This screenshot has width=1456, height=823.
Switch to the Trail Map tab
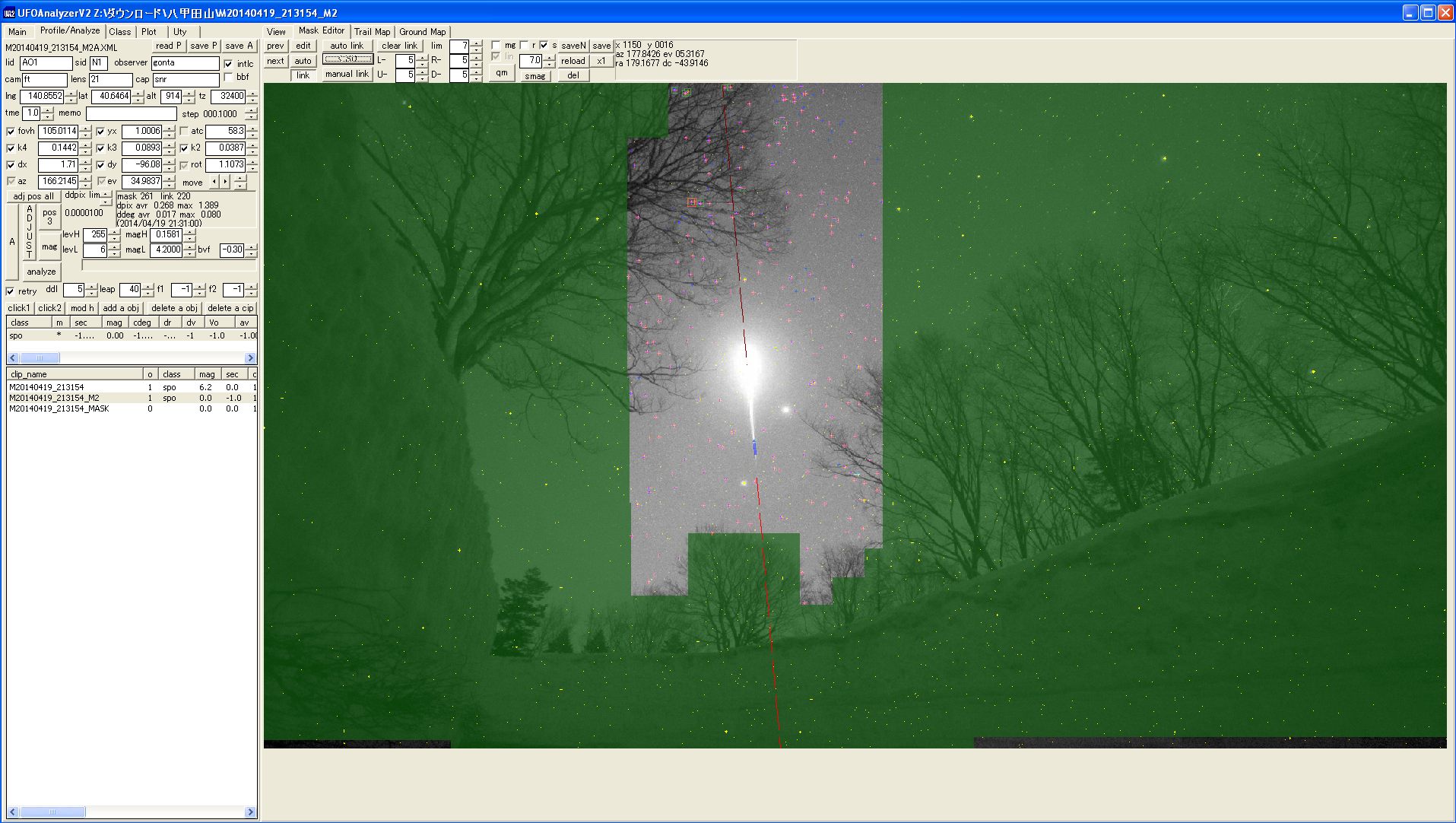click(372, 32)
